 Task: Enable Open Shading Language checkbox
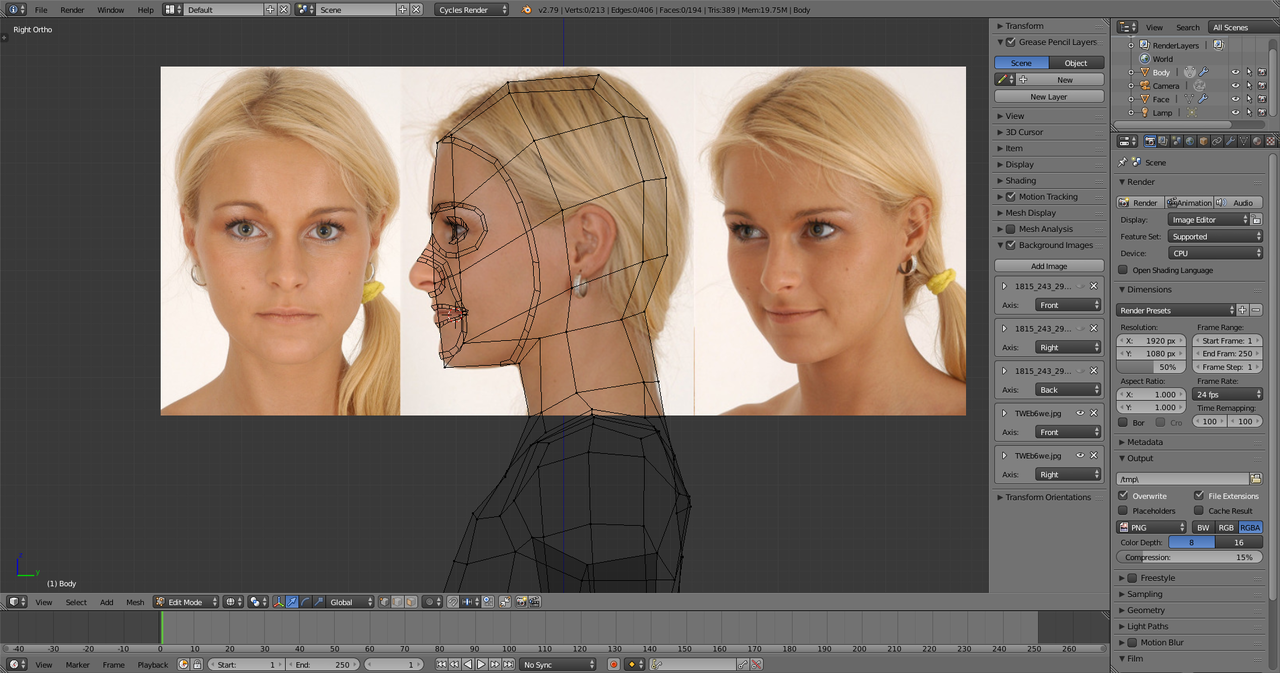1123,270
